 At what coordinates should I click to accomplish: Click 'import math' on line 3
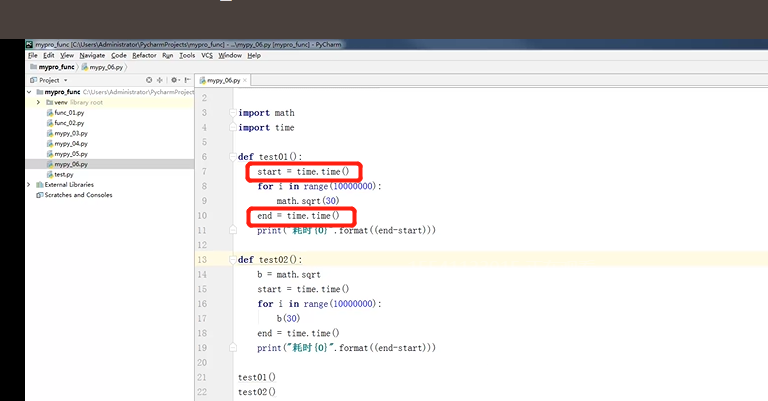coord(266,113)
